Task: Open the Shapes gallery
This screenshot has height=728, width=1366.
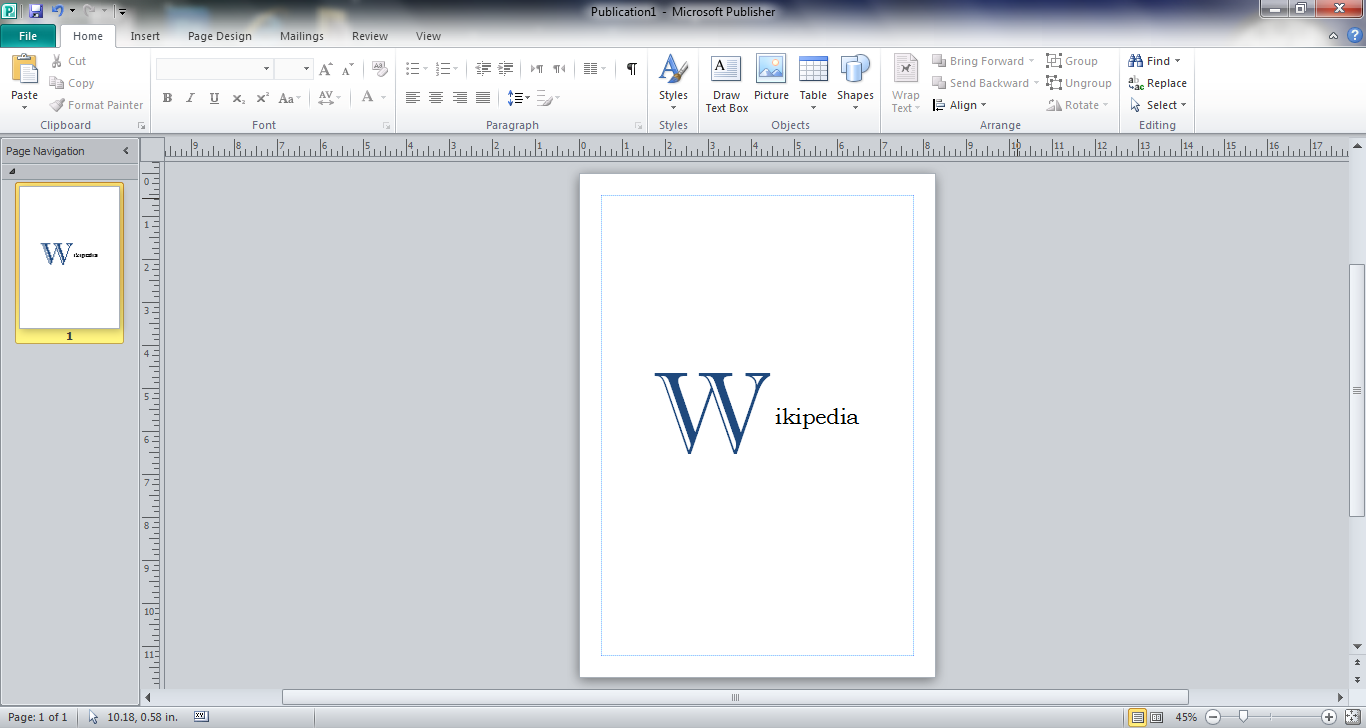Action: [855, 72]
